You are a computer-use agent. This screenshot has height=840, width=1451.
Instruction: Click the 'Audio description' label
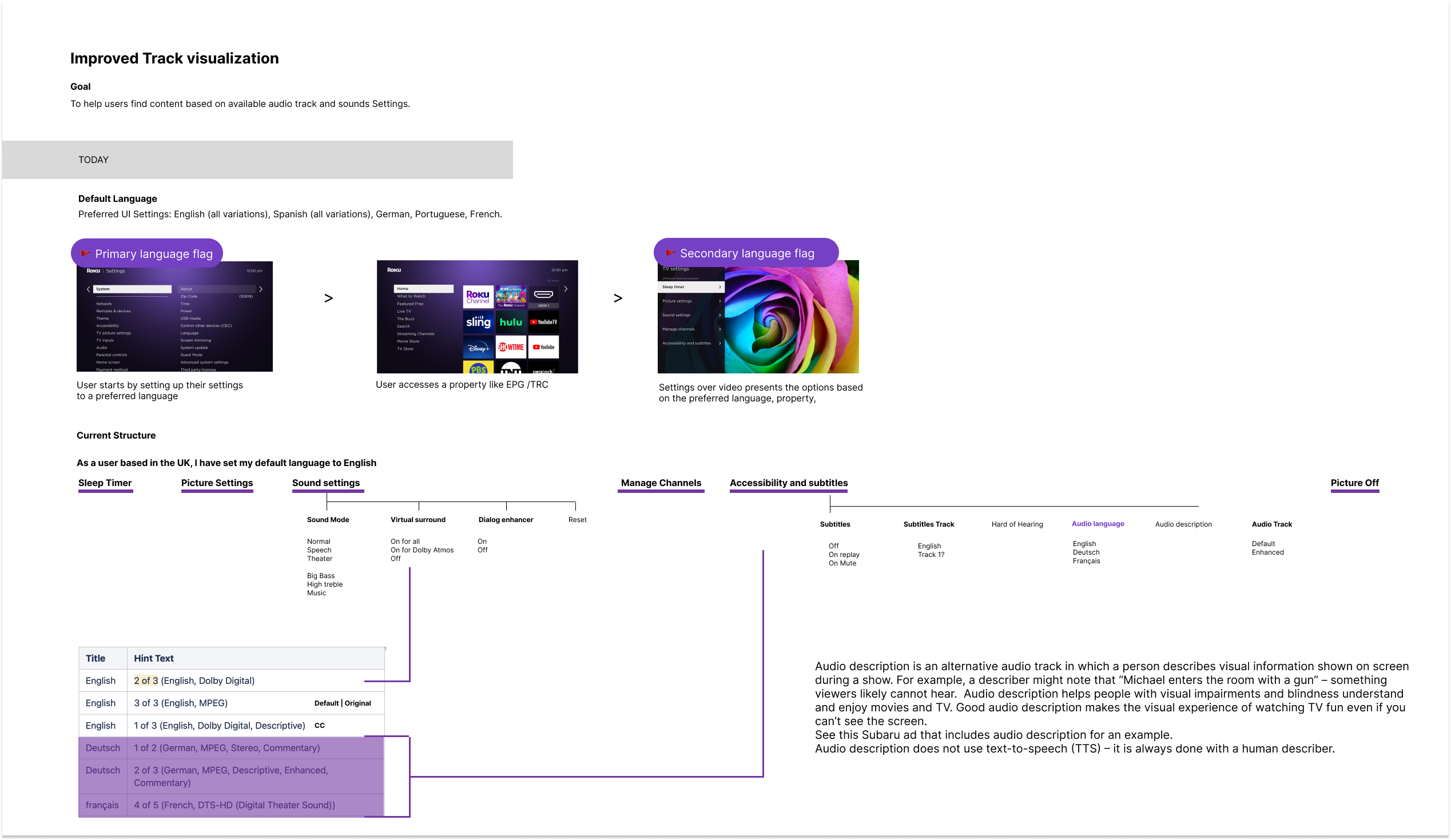click(x=1184, y=524)
